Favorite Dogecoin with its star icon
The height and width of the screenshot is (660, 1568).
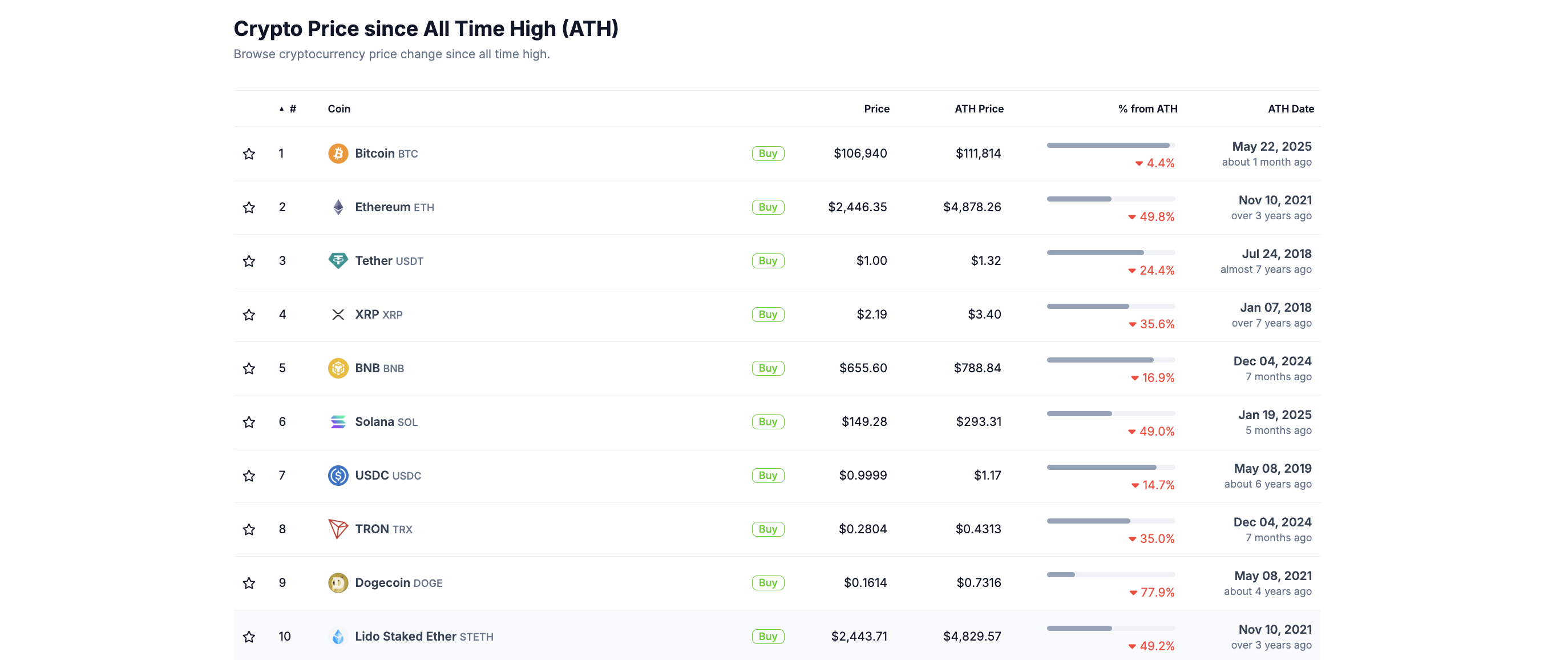pos(249,583)
